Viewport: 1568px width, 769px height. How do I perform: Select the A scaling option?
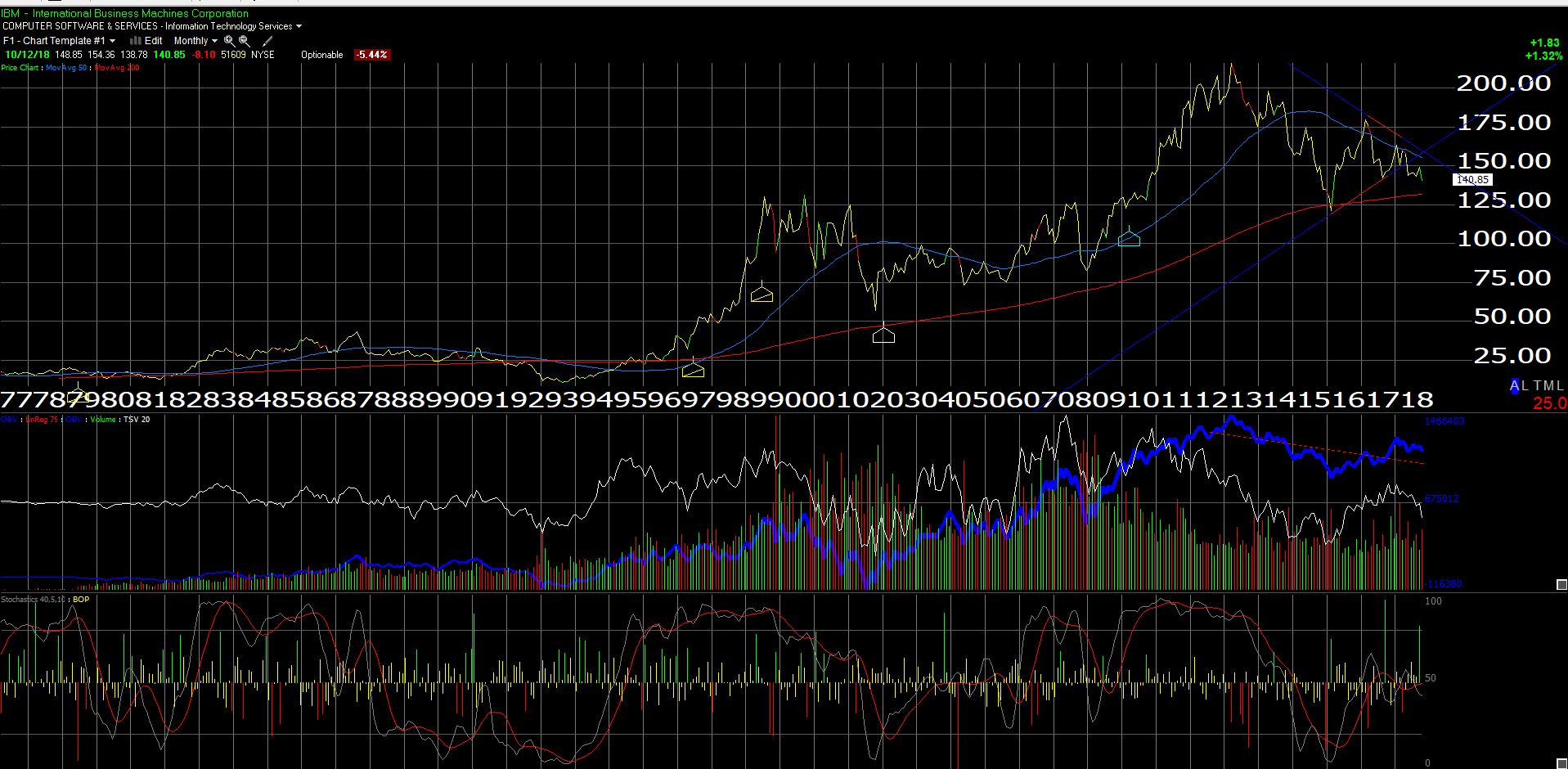1514,385
